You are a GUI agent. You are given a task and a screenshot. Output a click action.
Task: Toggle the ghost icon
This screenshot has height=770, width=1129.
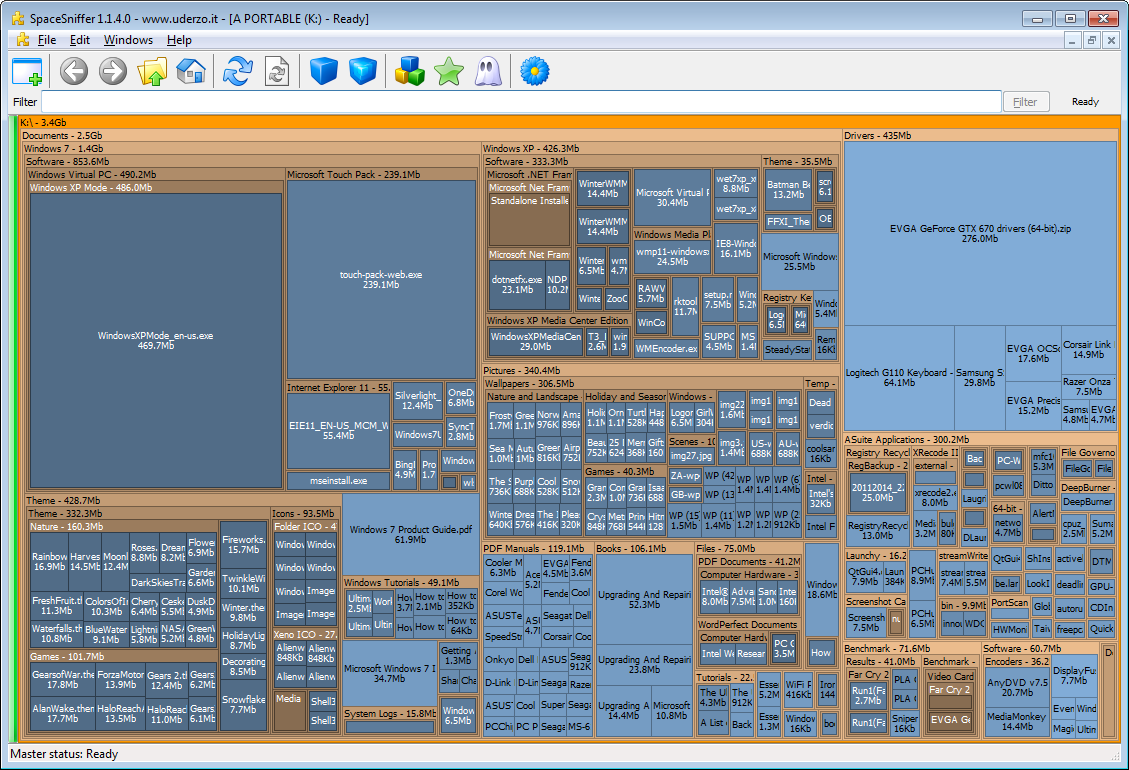coord(489,71)
